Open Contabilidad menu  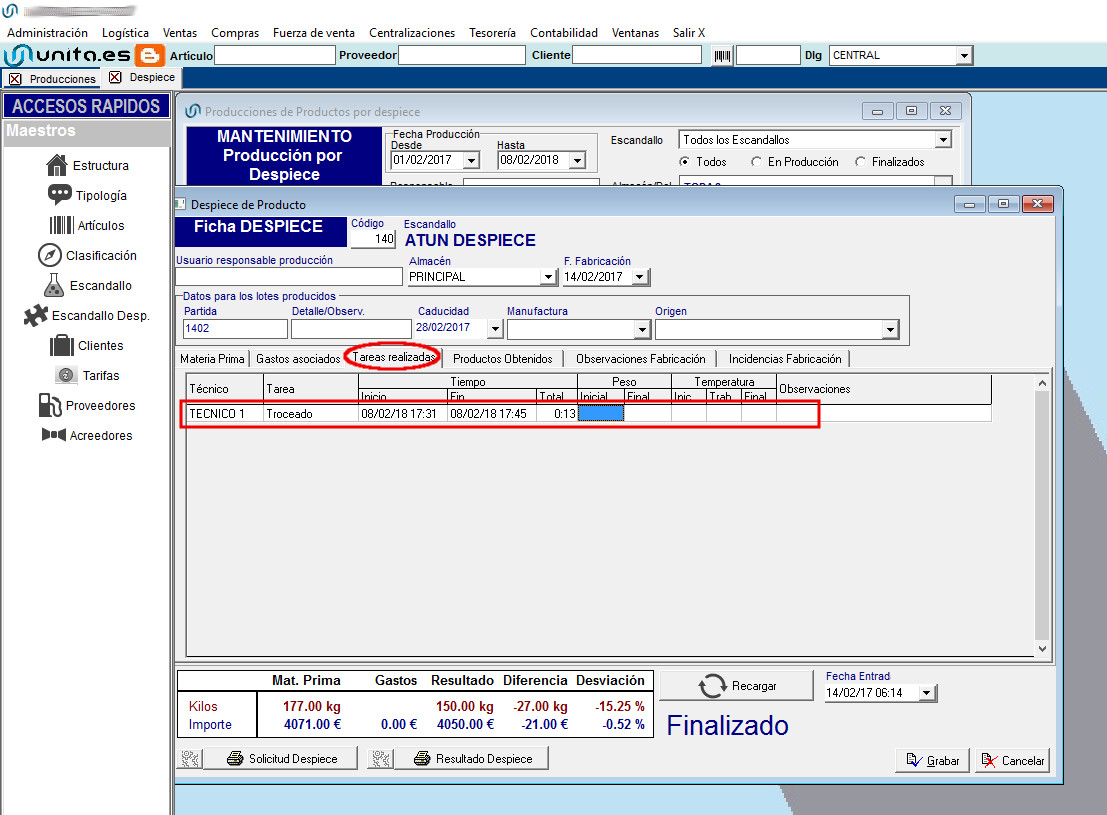[x=564, y=32]
